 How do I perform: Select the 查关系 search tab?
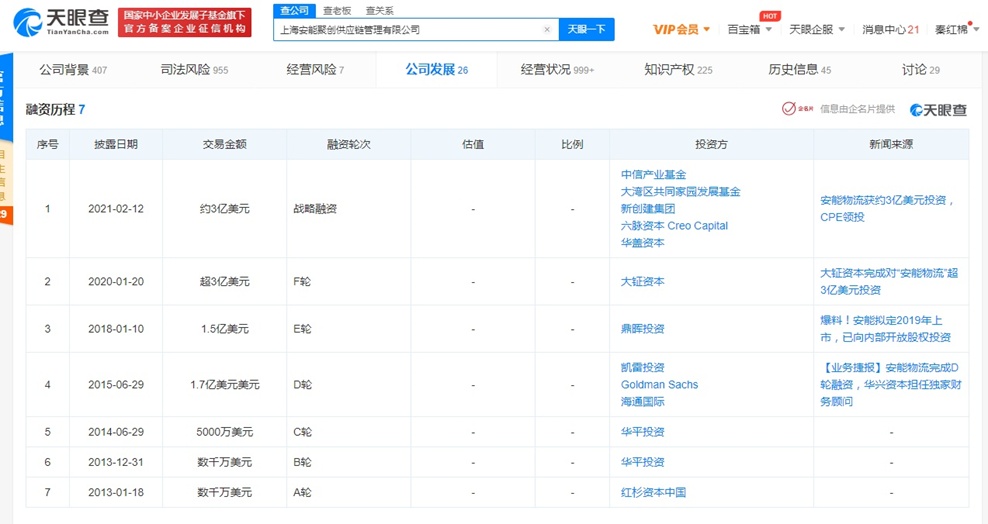click(x=379, y=11)
